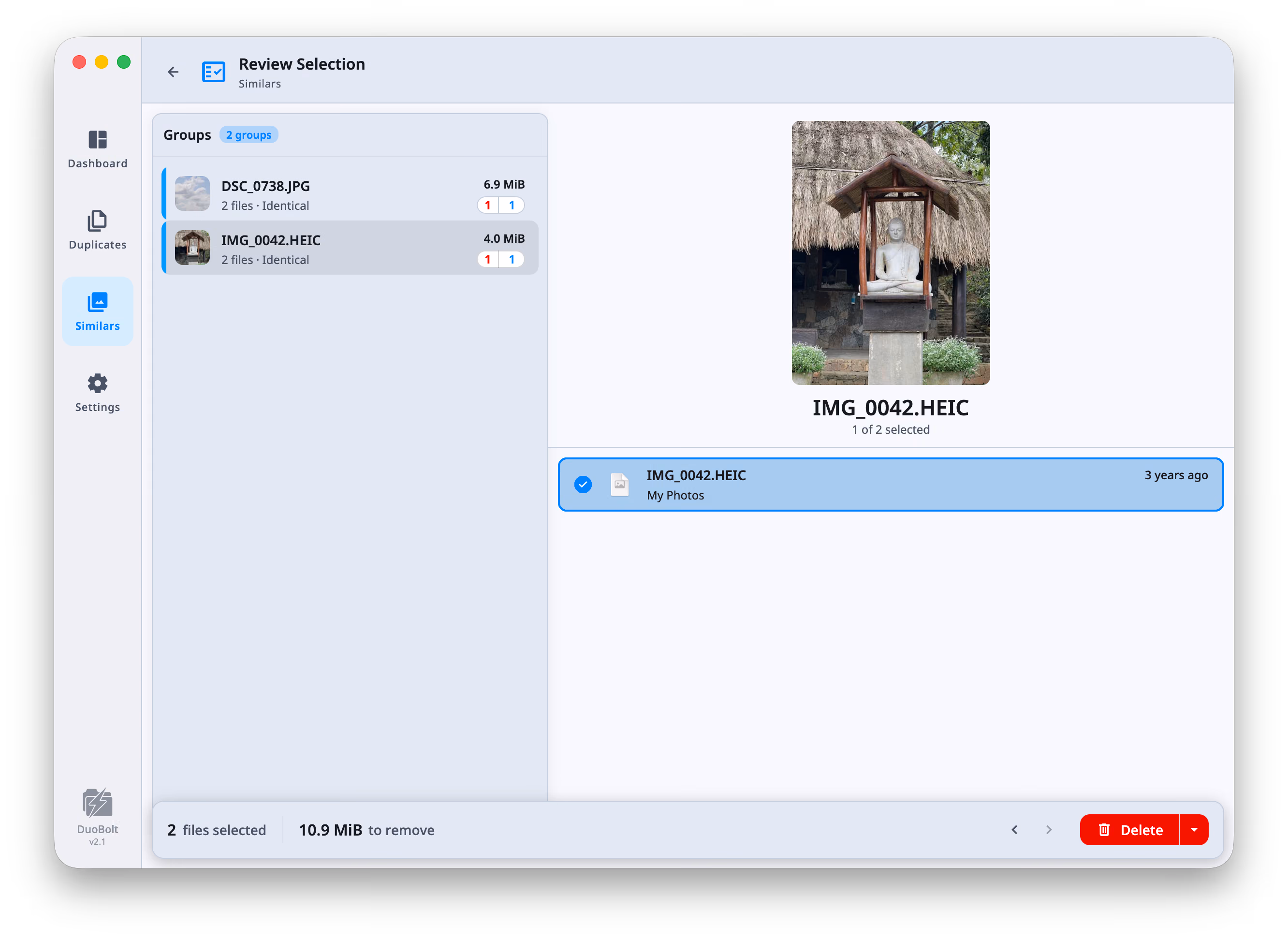The image size is (1288, 940).
Task: Click the red selected count in IMG_0042.HEIC group
Action: point(487,260)
